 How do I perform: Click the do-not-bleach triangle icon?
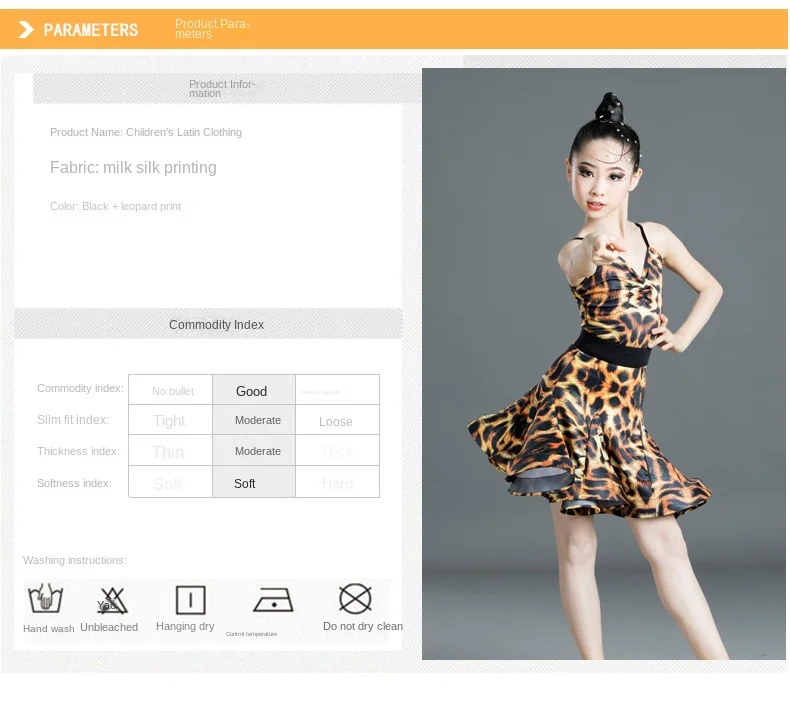112,600
